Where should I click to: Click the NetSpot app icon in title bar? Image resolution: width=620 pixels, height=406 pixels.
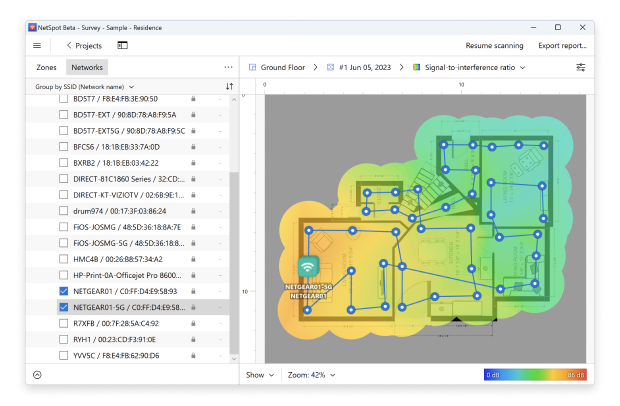click(x=32, y=28)
